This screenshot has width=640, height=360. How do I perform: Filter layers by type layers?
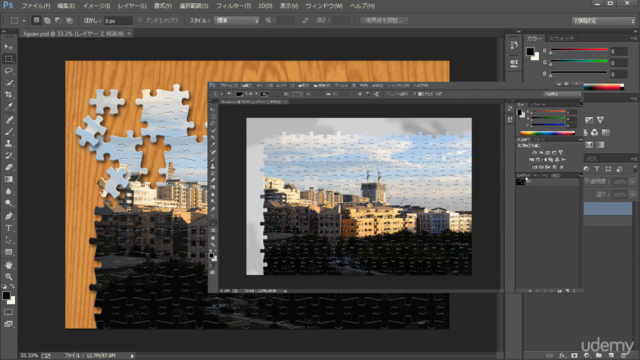[597, 169]
